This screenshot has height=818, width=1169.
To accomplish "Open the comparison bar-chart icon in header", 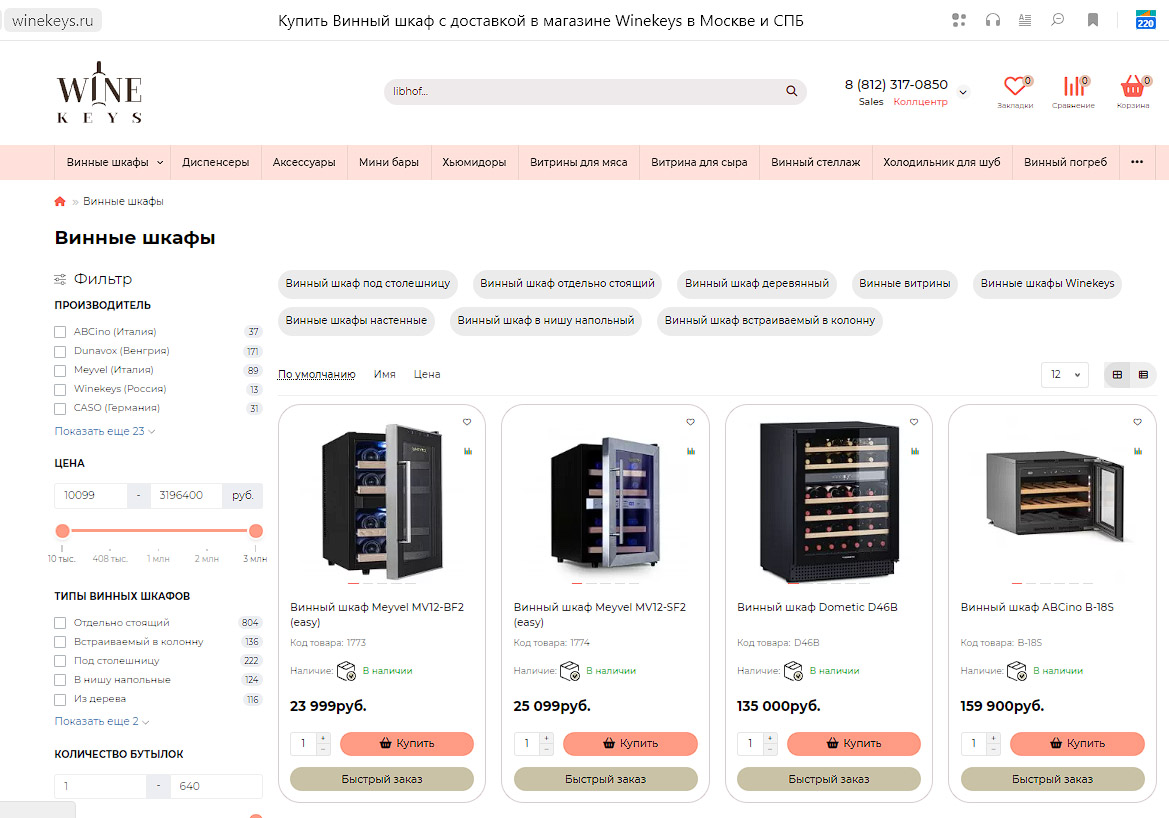I will click(x=1074, y=86).
